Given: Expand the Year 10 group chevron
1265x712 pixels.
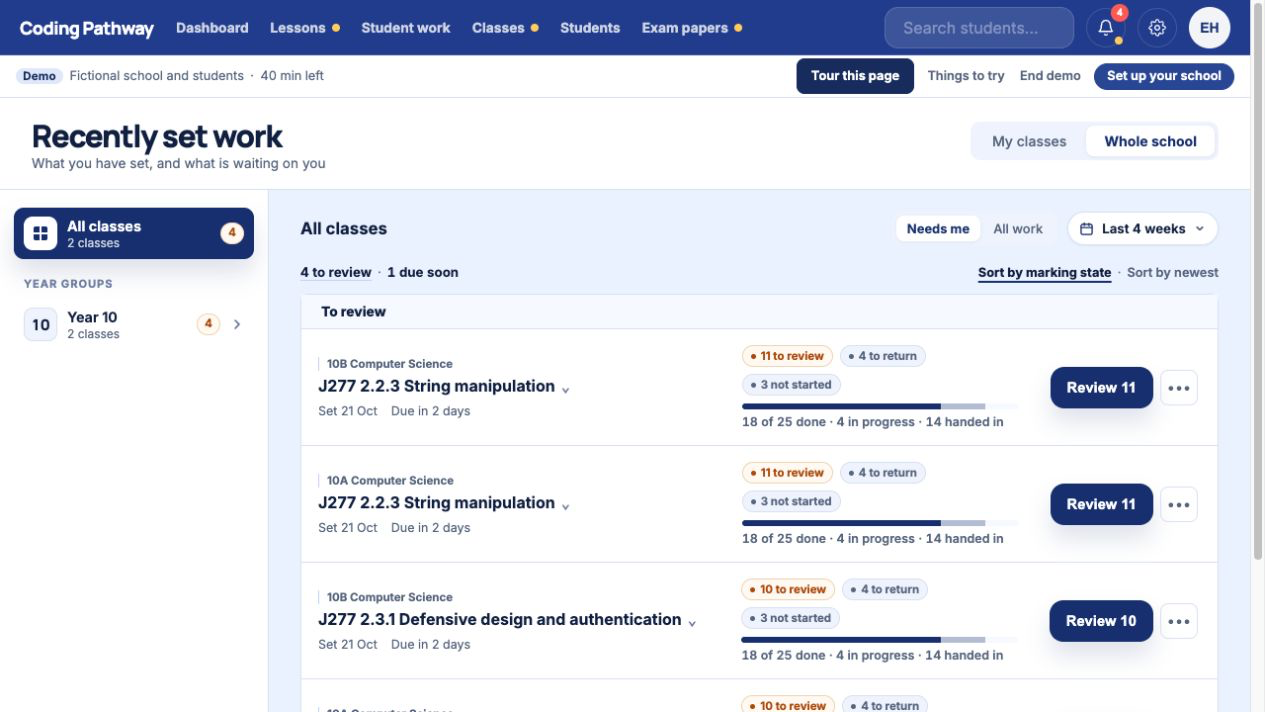Looking at the screenshot, I should [237, 324].
